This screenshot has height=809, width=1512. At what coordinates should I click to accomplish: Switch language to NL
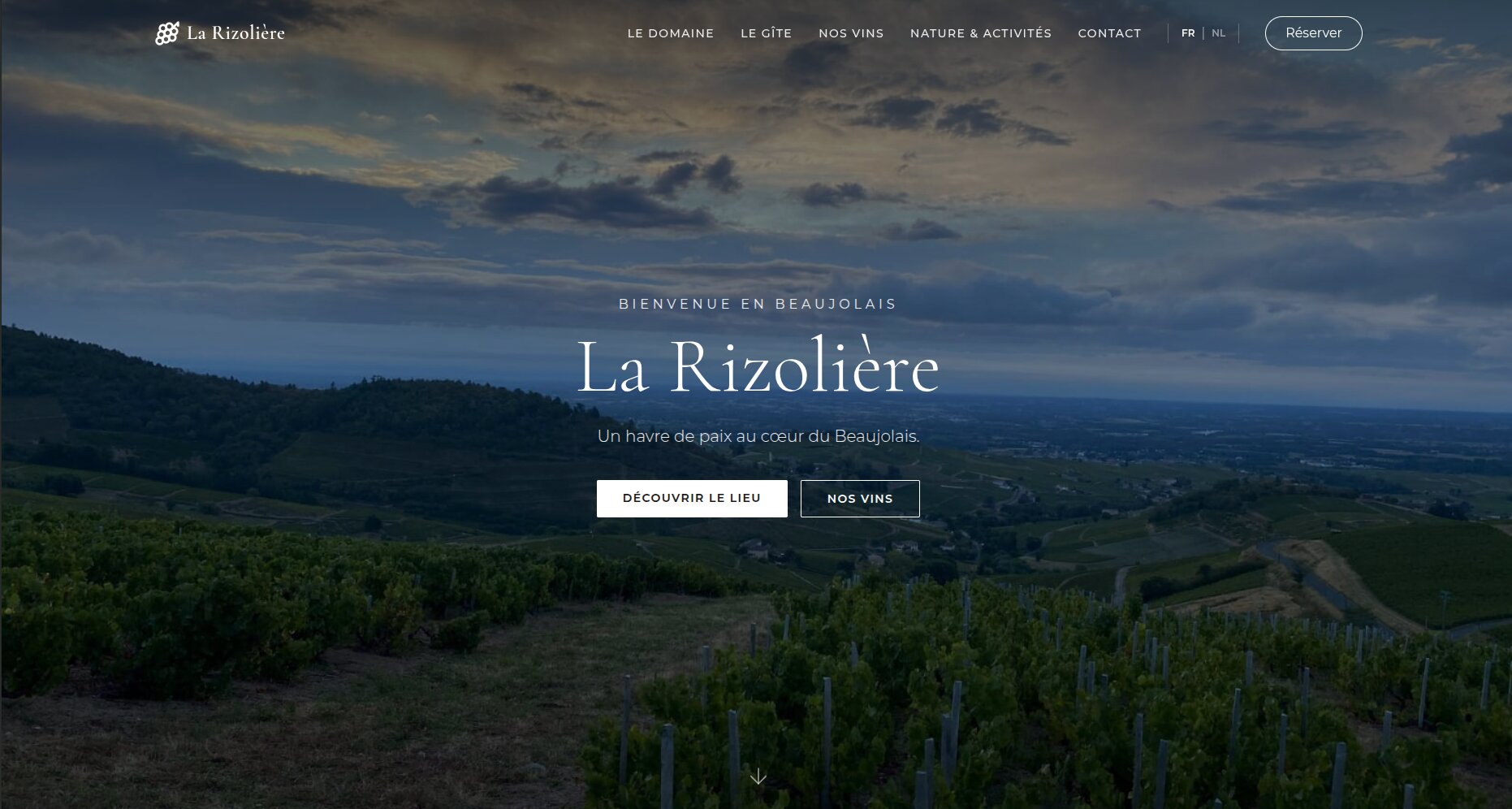(1219, 33)
